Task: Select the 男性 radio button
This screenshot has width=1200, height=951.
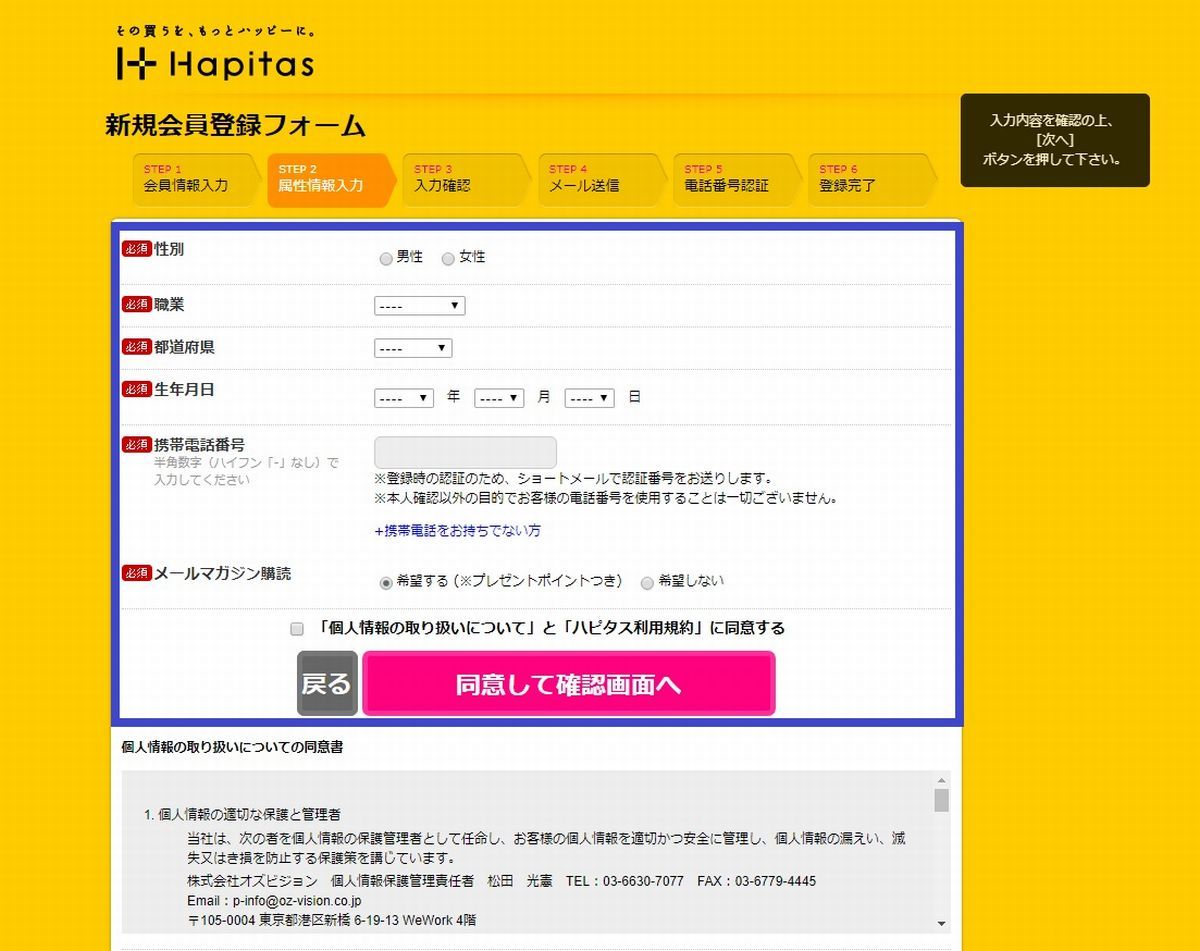Action: [x=386, y=259]
